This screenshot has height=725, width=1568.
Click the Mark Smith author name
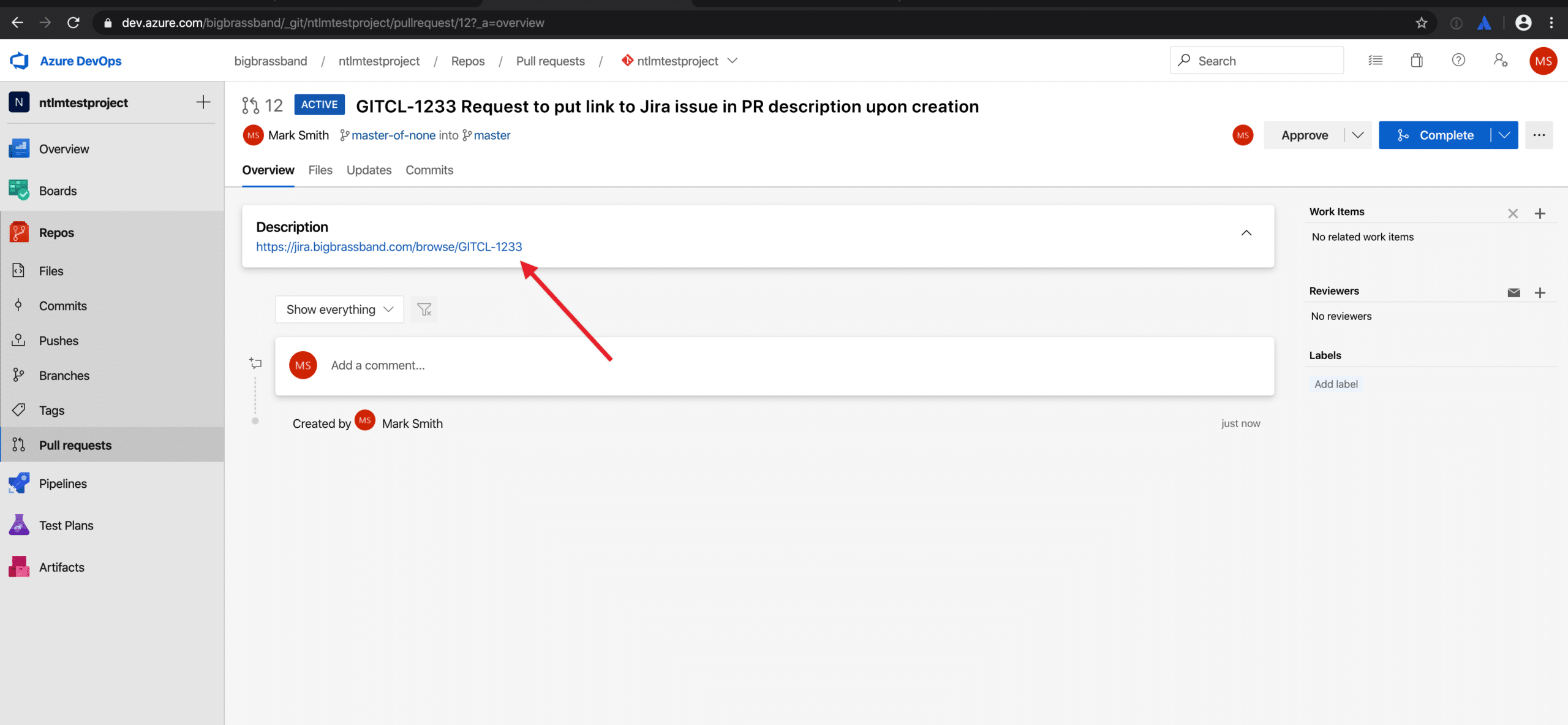(x=298, y=135)
